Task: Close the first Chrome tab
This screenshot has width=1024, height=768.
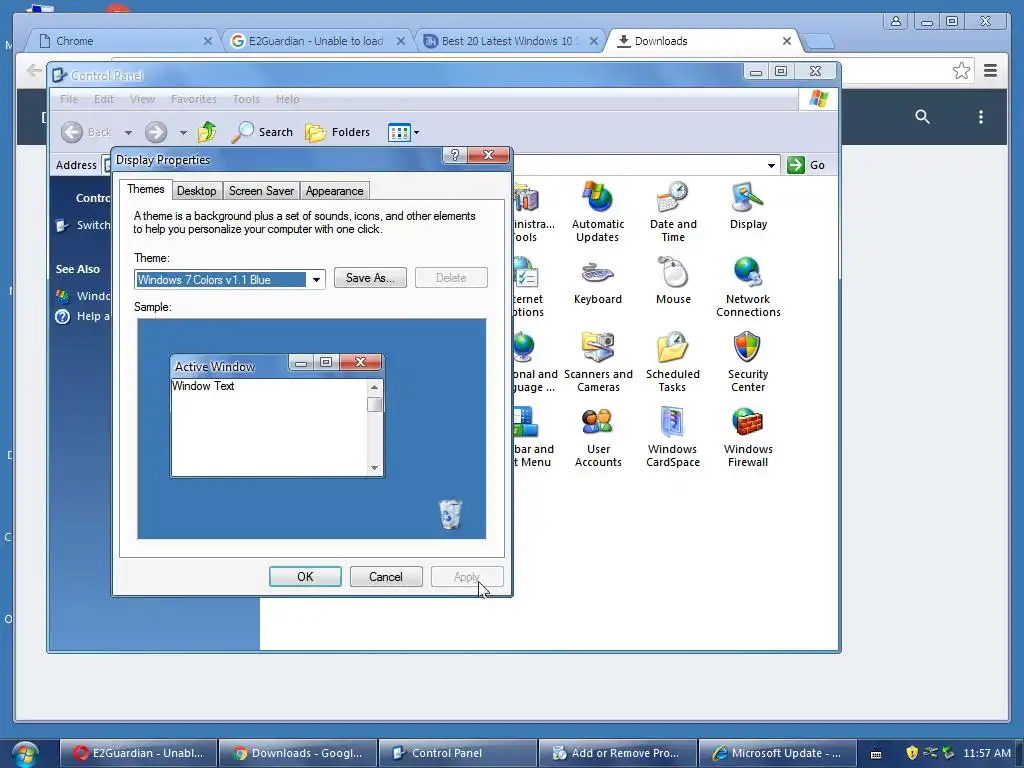Action: click(x=208, y=41)
